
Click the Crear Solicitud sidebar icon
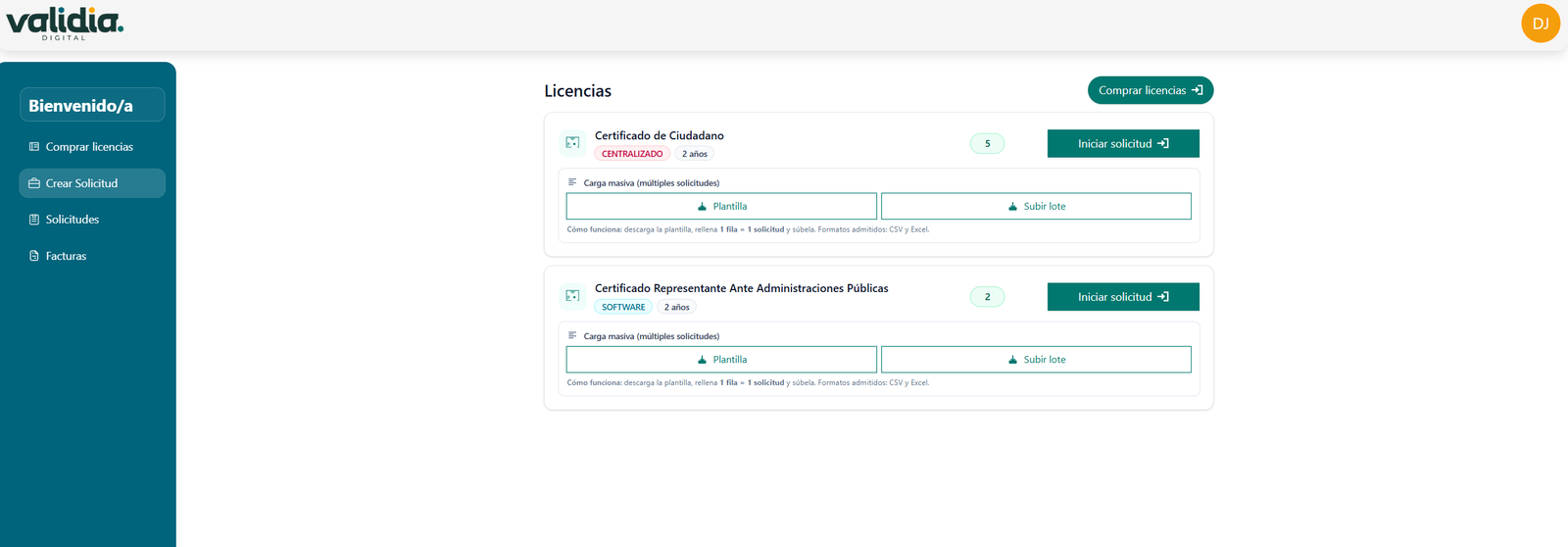coord(34,183)
